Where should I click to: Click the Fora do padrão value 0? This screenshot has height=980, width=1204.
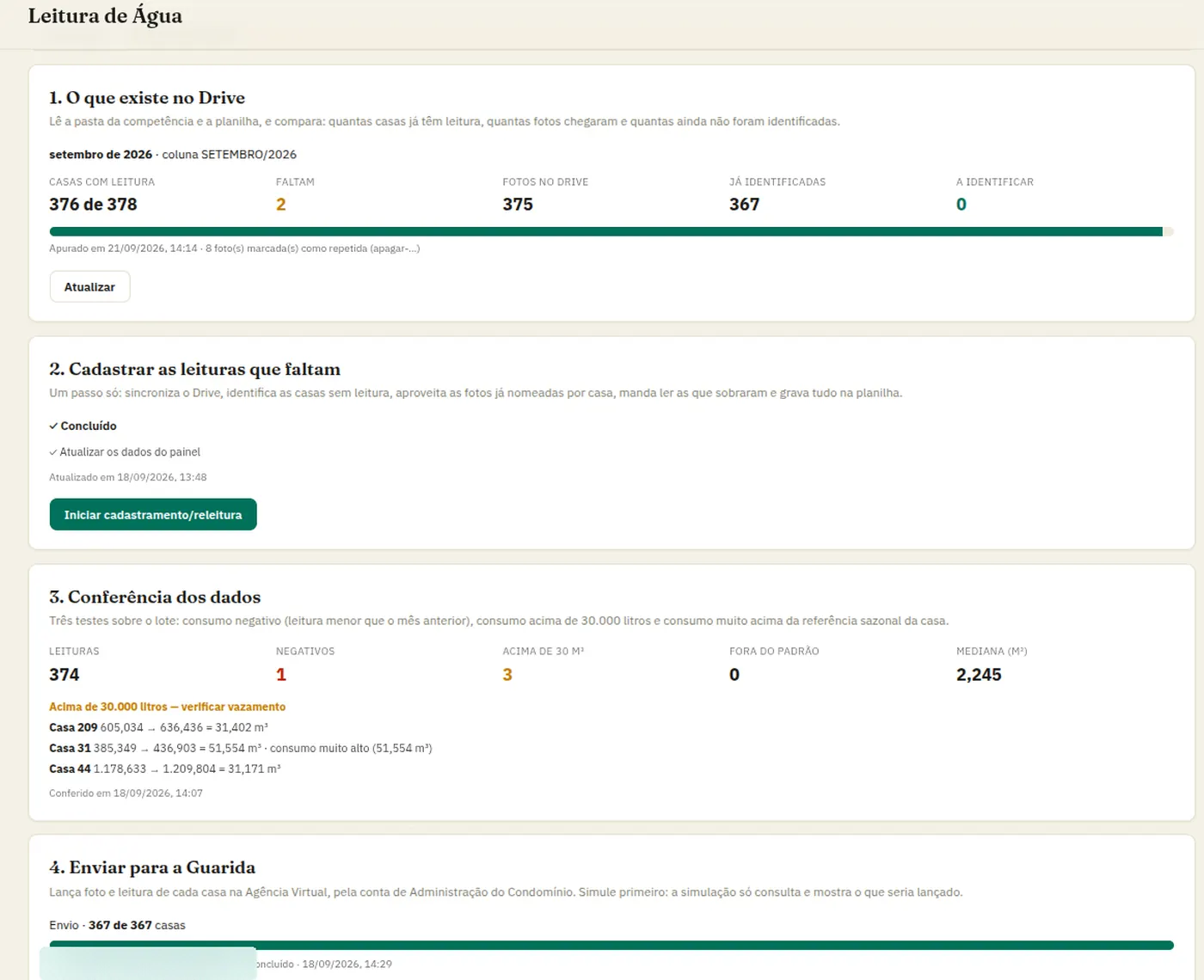(x=734, y=675)
